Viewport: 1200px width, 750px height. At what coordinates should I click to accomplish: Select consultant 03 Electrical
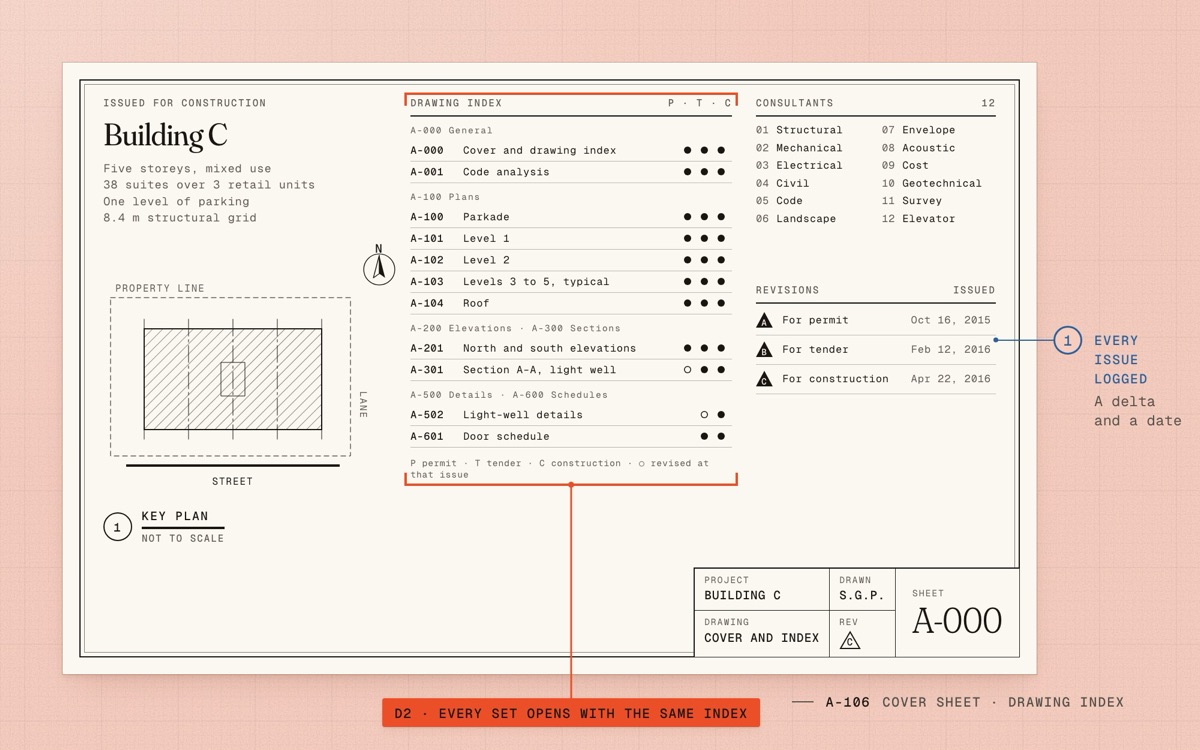[799, 165]
